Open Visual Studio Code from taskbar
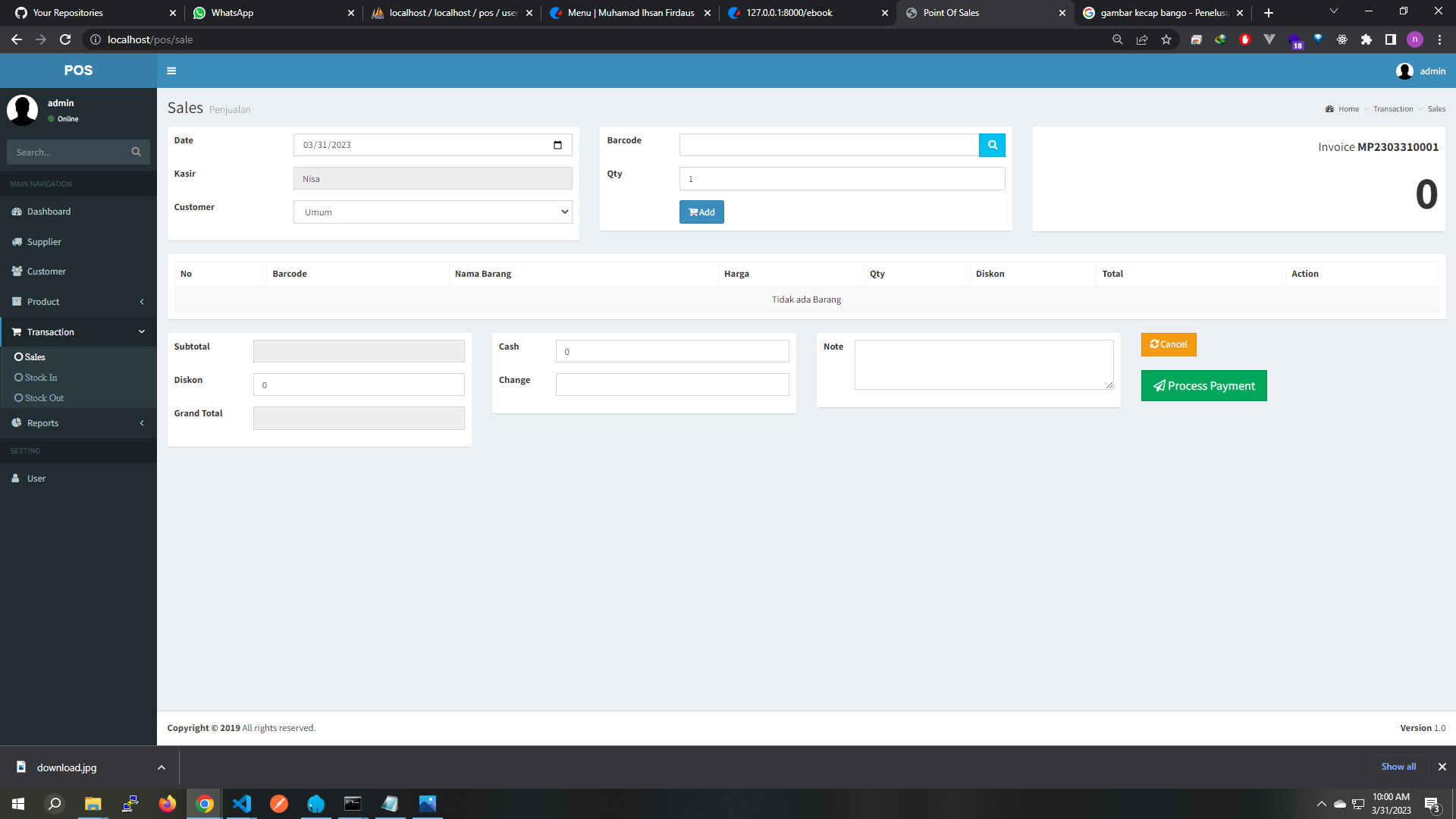Image resolution: width=1456 pixels, height=819 pixels. point(241,804)
